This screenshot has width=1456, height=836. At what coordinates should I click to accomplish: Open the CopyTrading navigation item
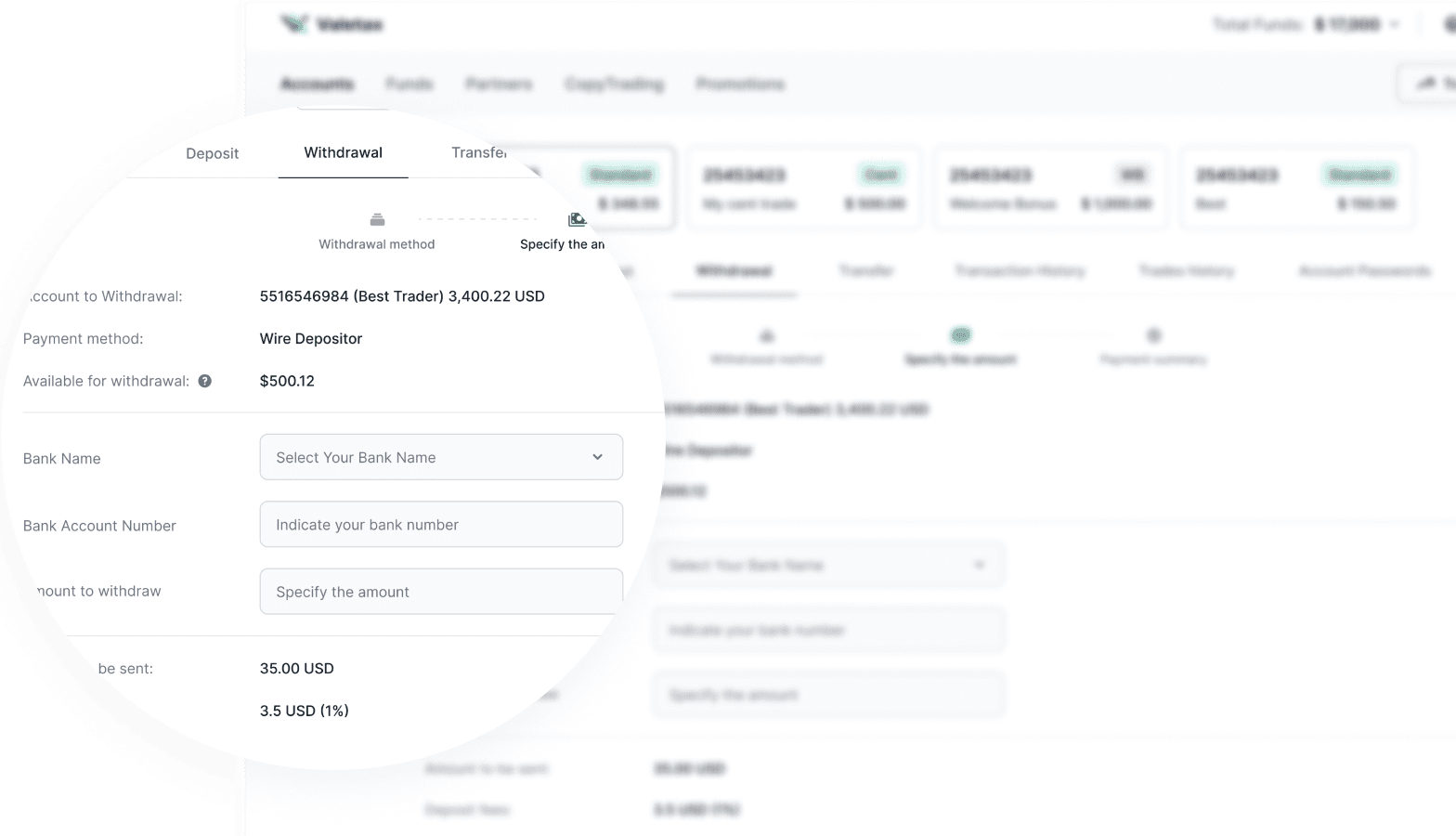(614, 84)
